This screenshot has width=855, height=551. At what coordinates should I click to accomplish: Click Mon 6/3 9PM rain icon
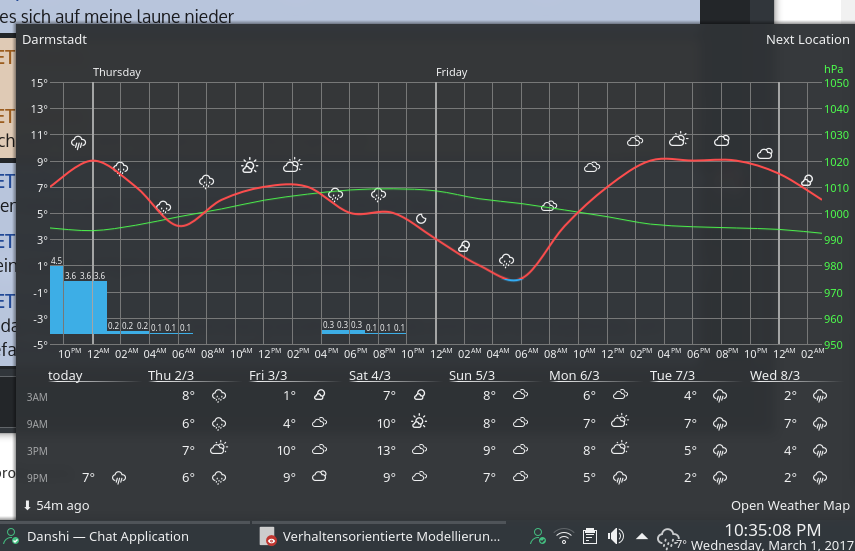coord(620,478)
